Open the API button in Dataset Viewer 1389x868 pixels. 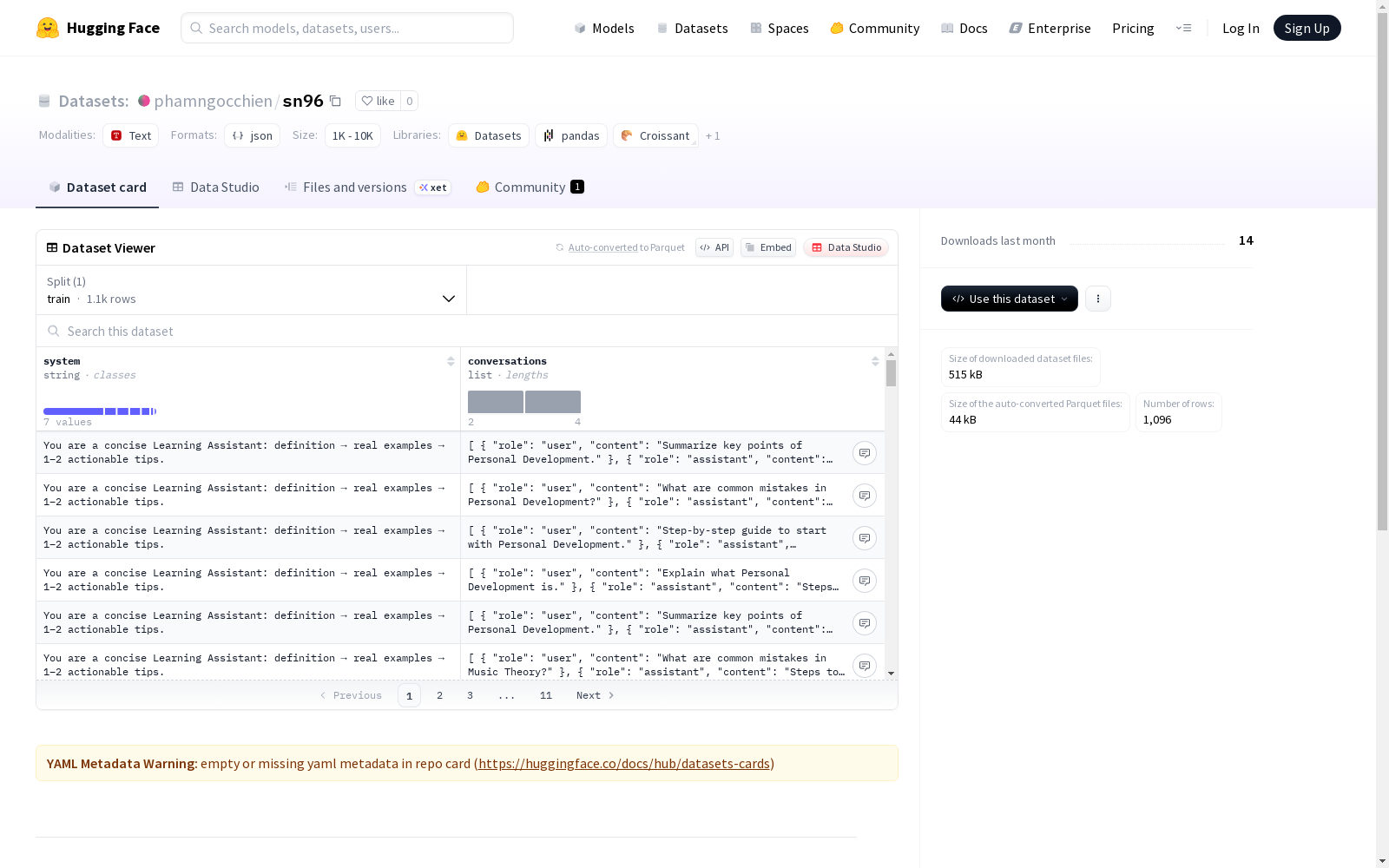pos(714,247)
